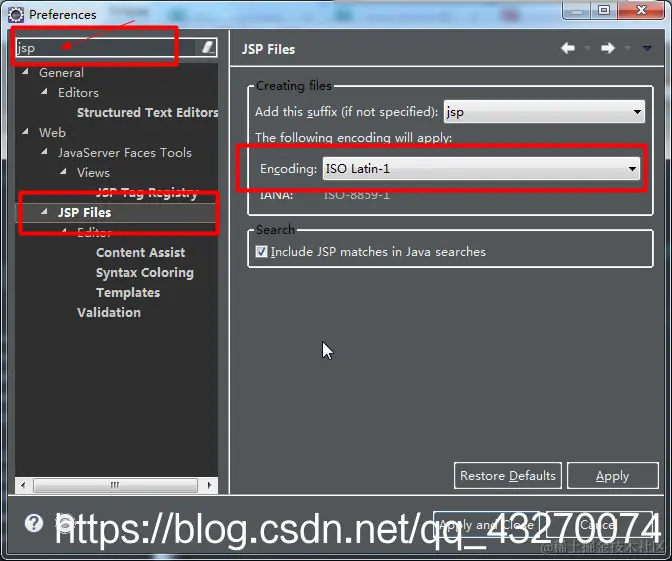Click the filter text field containing jsp
This screenshot has width=672, height=561.
(x=107, y=48)
